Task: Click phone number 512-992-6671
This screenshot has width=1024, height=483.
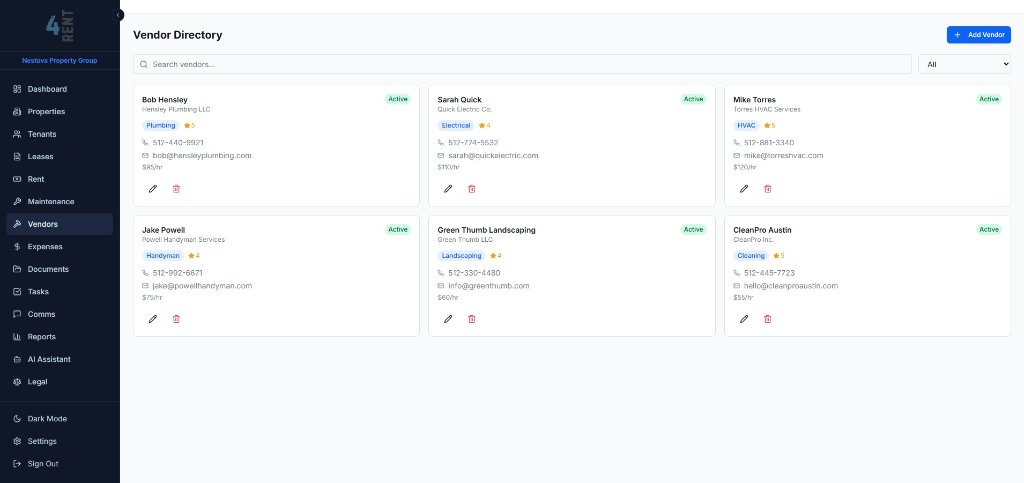Action: (x=178, y=273)
